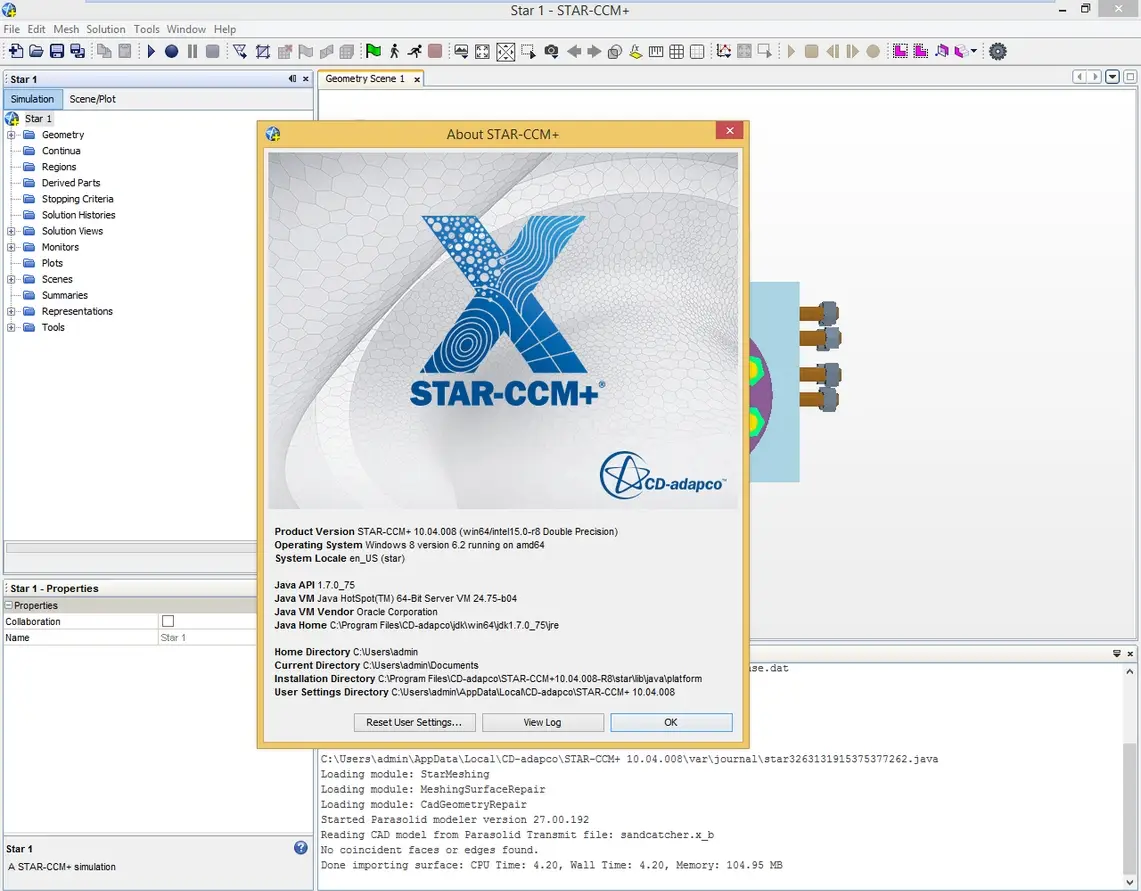Close the About STAR-CCM+ dialog
This screenshot has height=891, width=1141.
click(x=729, y=130)
